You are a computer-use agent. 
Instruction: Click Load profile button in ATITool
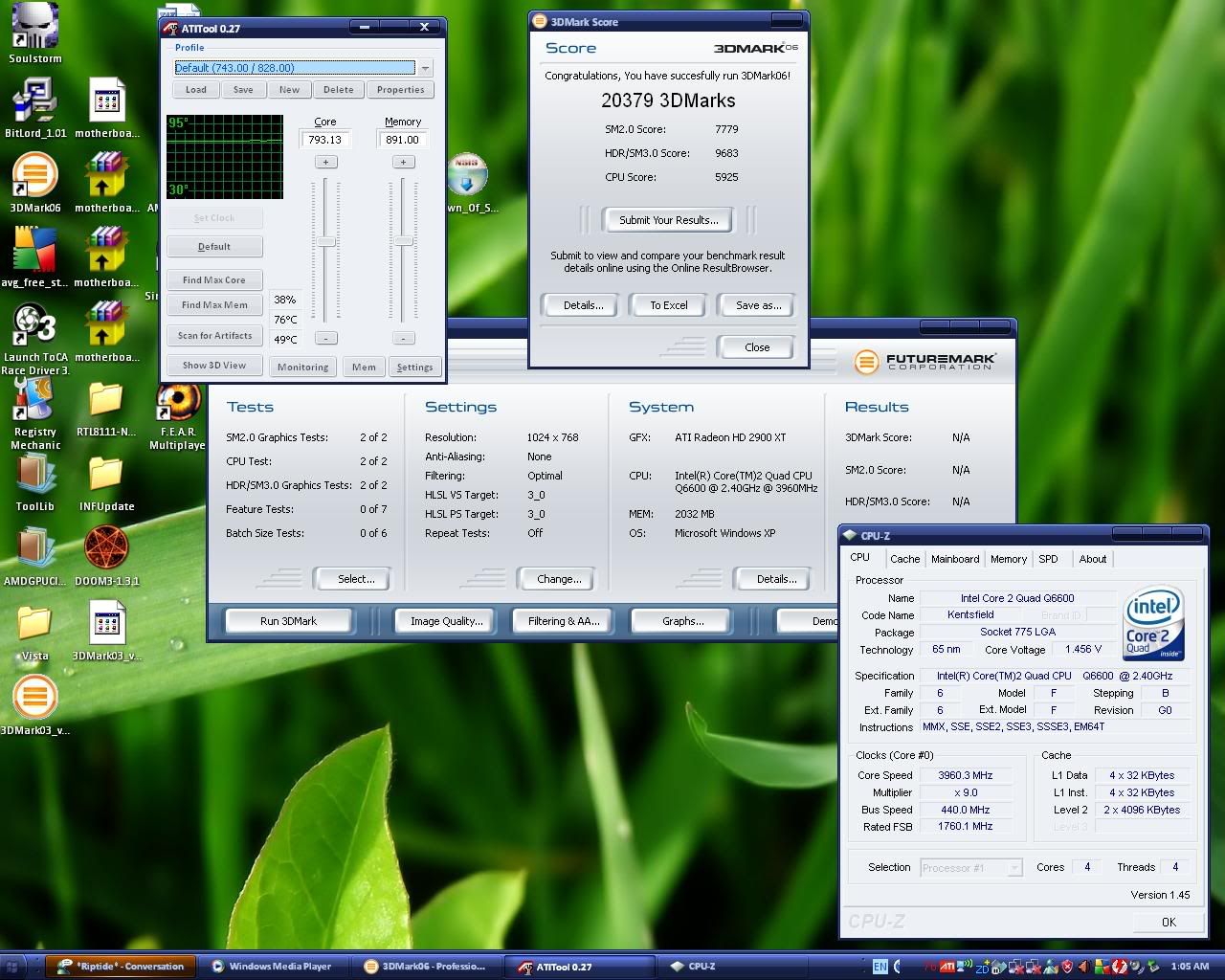click(195, 90)
